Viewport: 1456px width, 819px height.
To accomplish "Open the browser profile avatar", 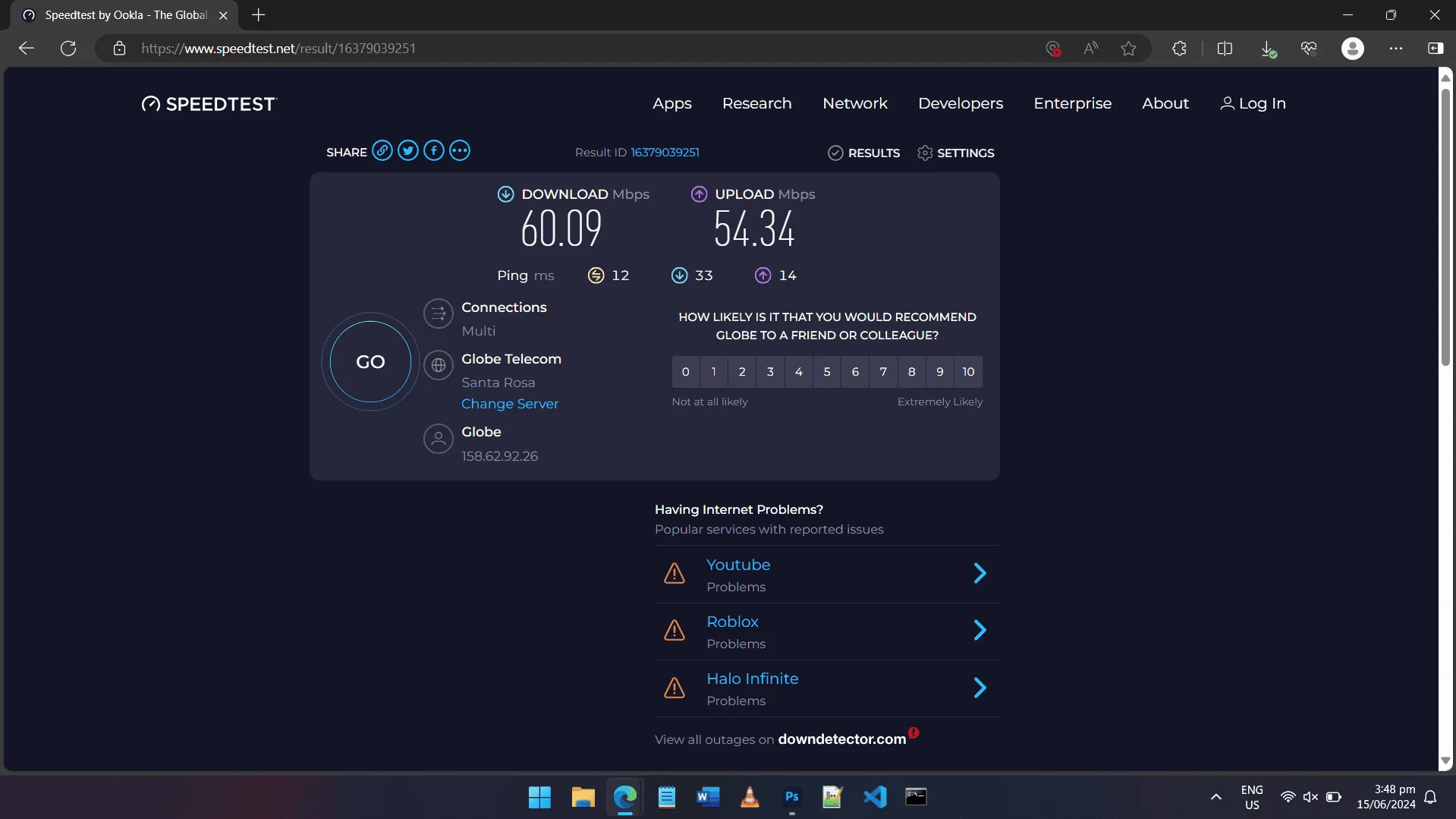I will [x=1353, y=49].
